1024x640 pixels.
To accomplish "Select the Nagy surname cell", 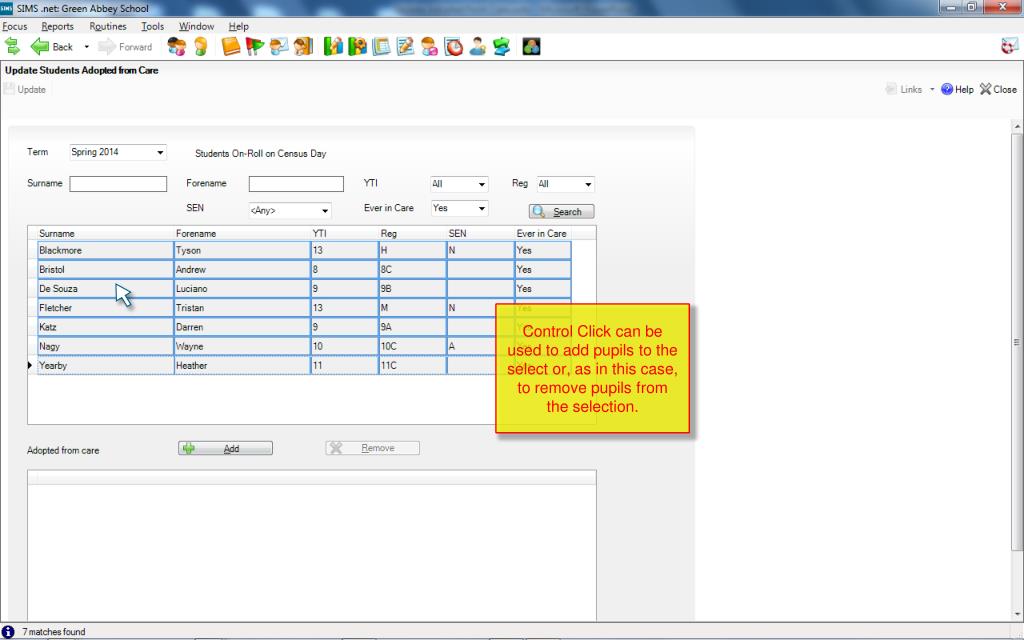I will 105,346.
